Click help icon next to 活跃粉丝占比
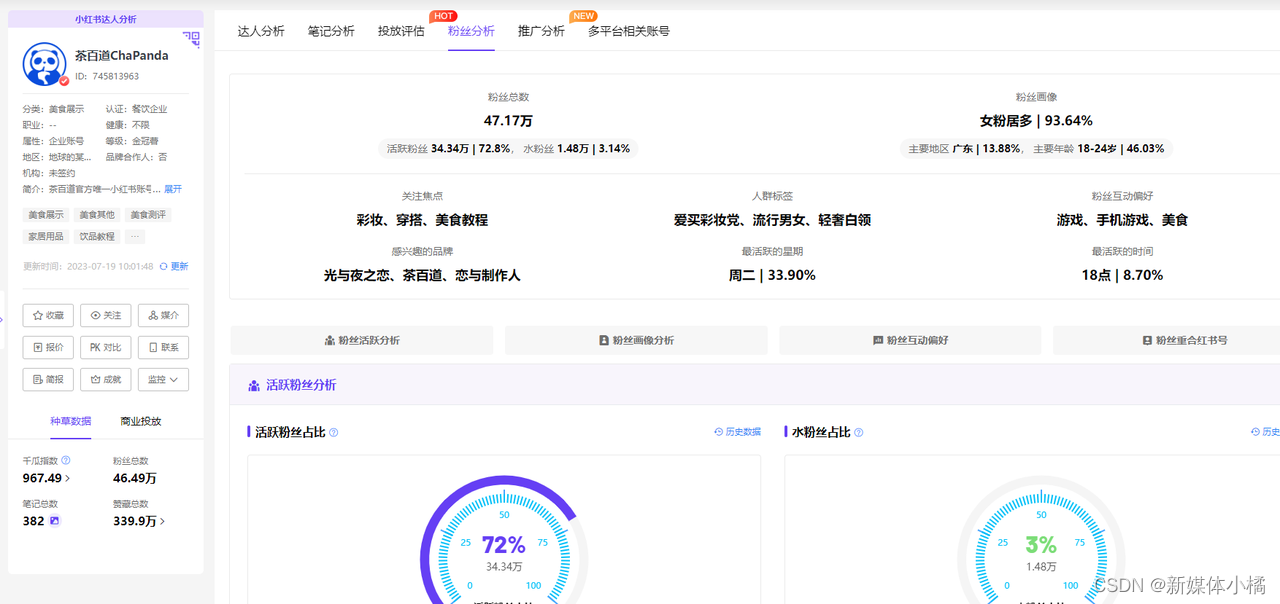This screenshot has width=1280, height=604. click(x=334, y=433)
